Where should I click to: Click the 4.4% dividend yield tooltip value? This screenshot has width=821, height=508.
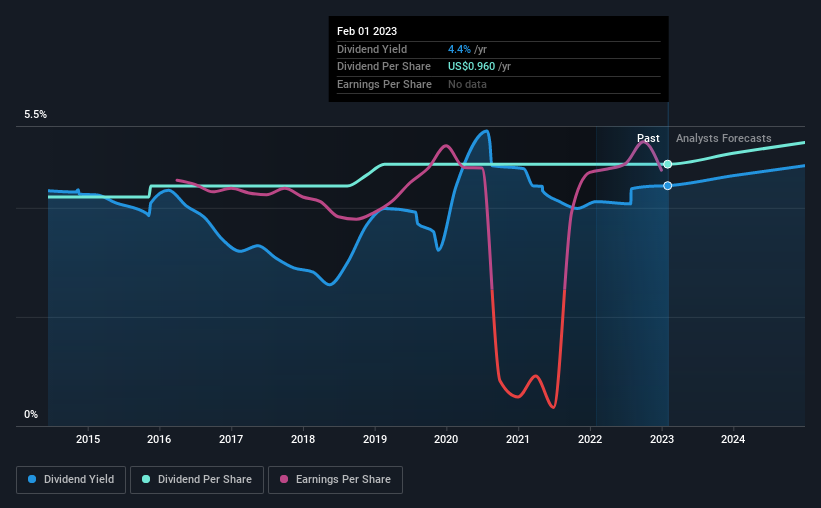coord(458,49)
